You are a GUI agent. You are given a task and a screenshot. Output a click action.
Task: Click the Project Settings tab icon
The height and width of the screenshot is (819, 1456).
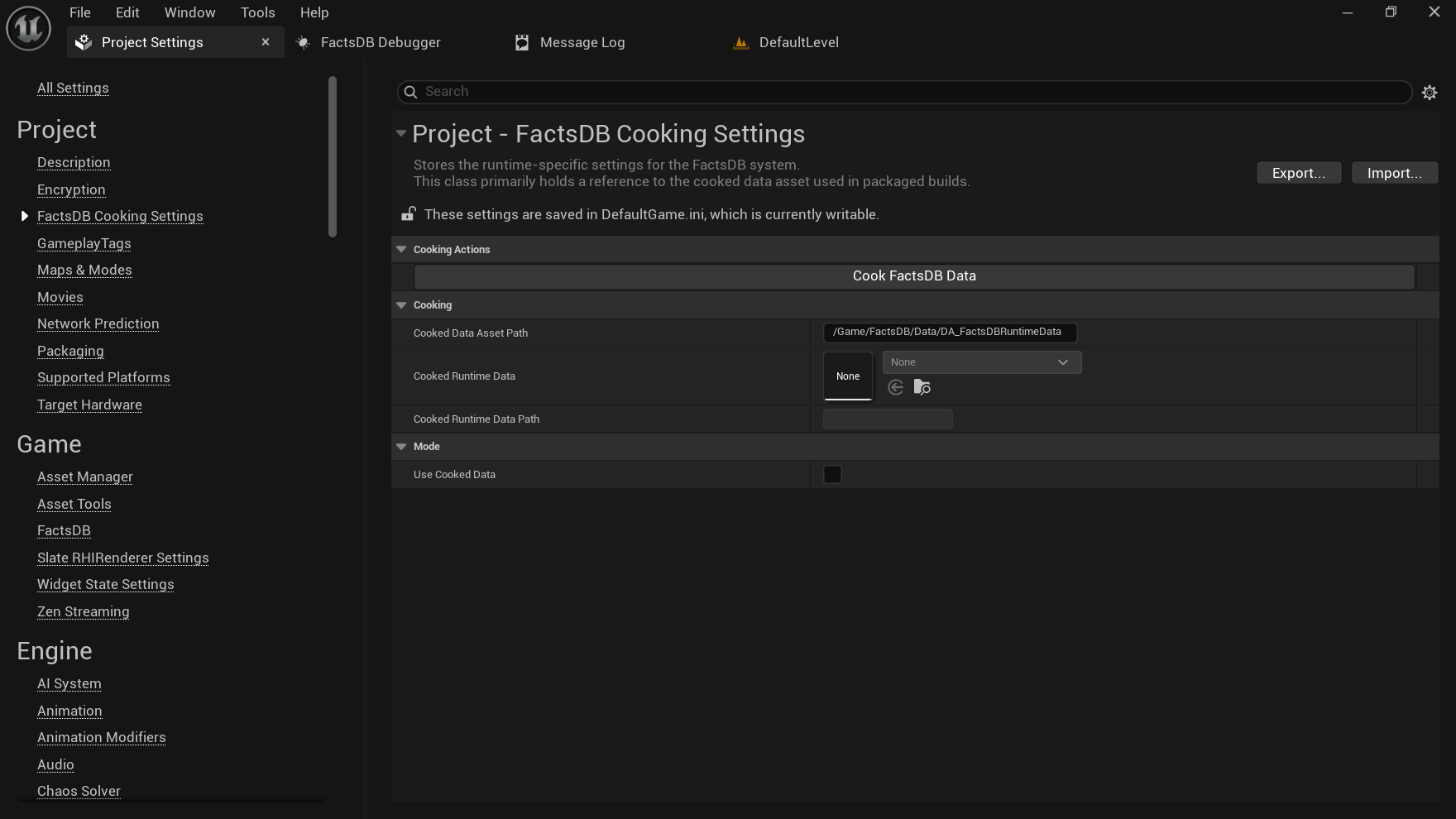coord(84,42)
